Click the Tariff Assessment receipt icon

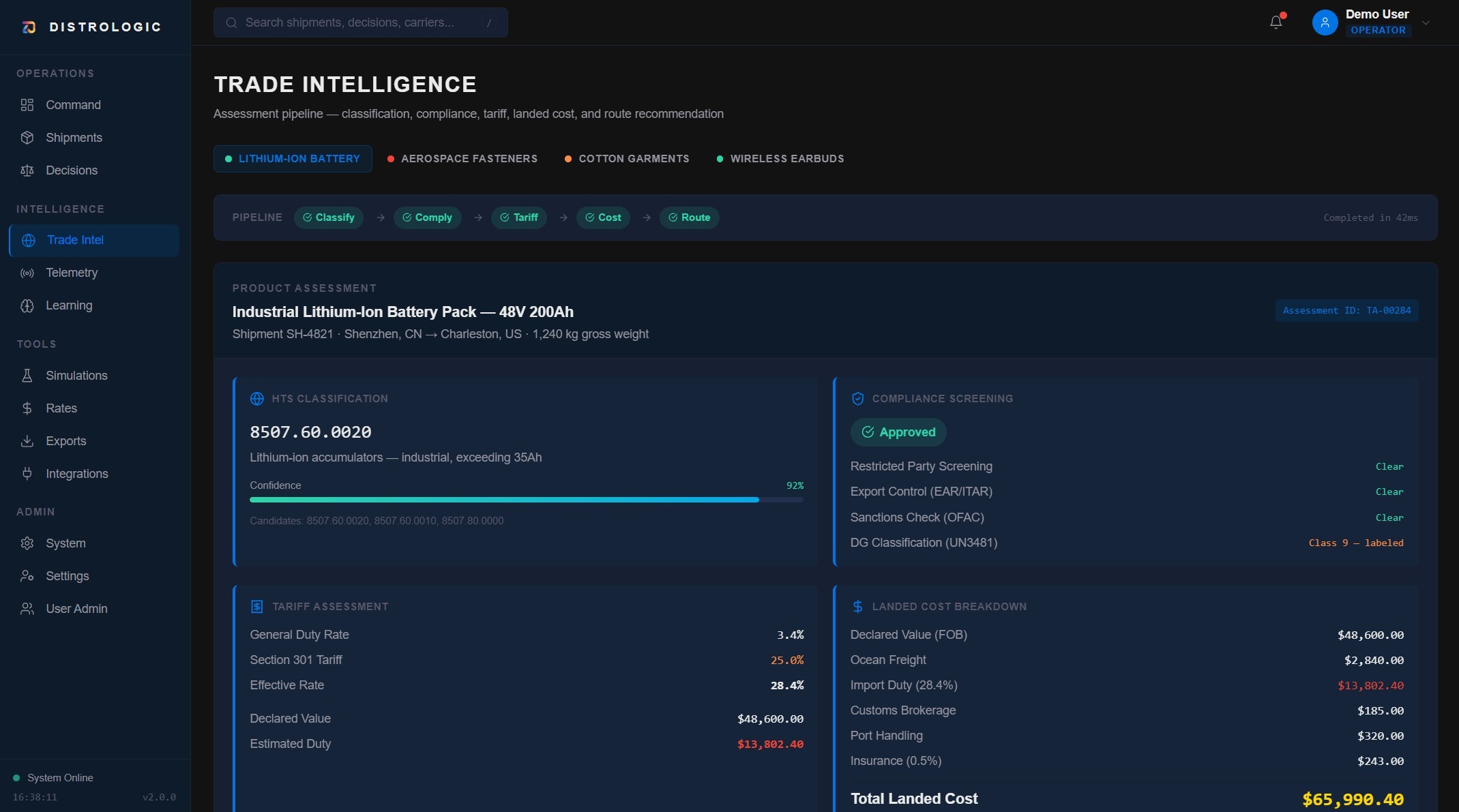click(257, 607)
